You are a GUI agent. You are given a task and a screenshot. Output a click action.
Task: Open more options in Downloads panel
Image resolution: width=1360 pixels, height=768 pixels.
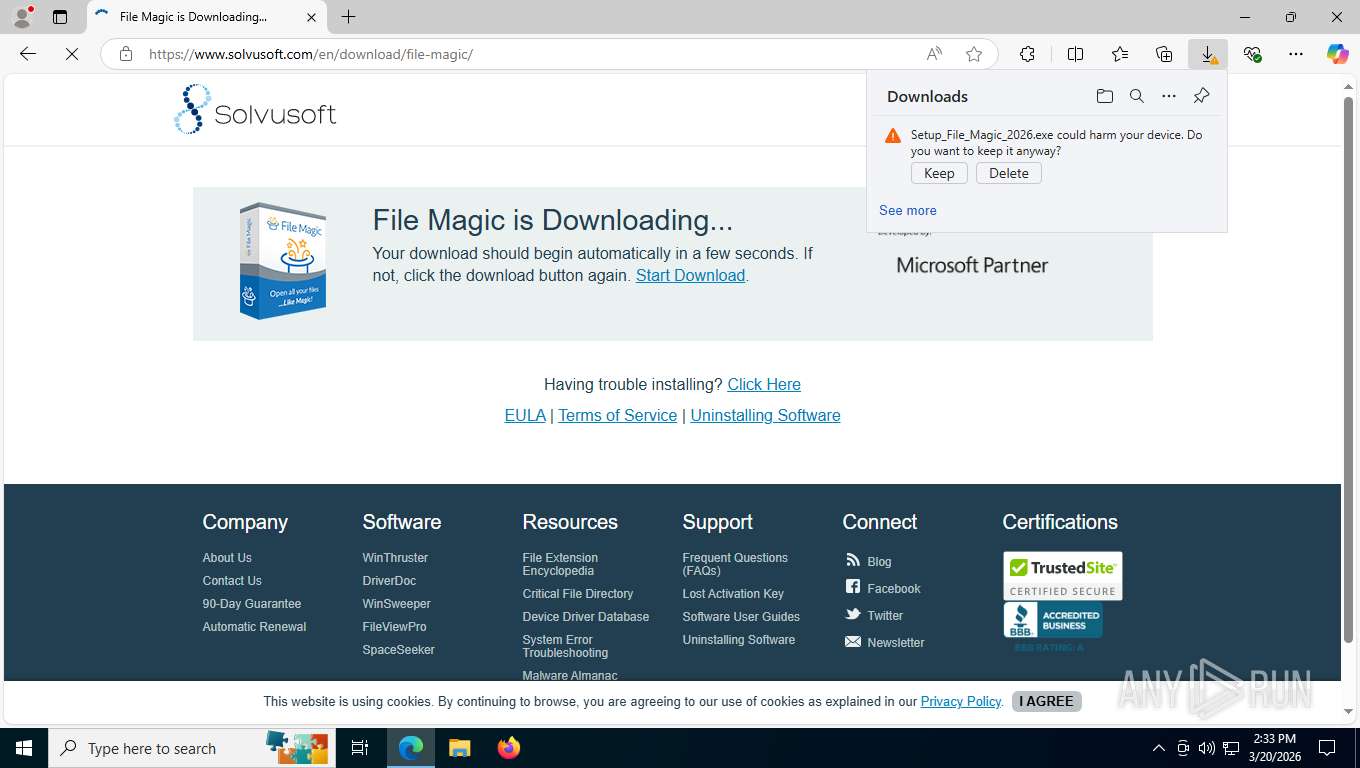[x=1169, y=96]
